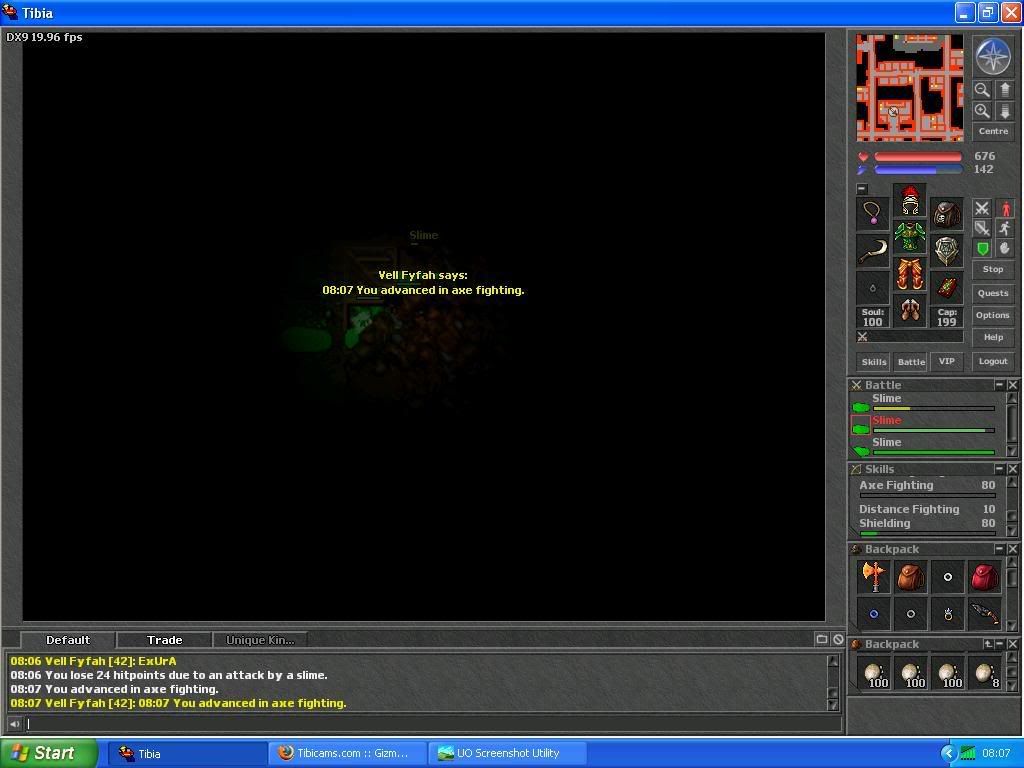Select the dagger item in Backpack
Screen dimensions: 1024x768
tap(984, 614)
